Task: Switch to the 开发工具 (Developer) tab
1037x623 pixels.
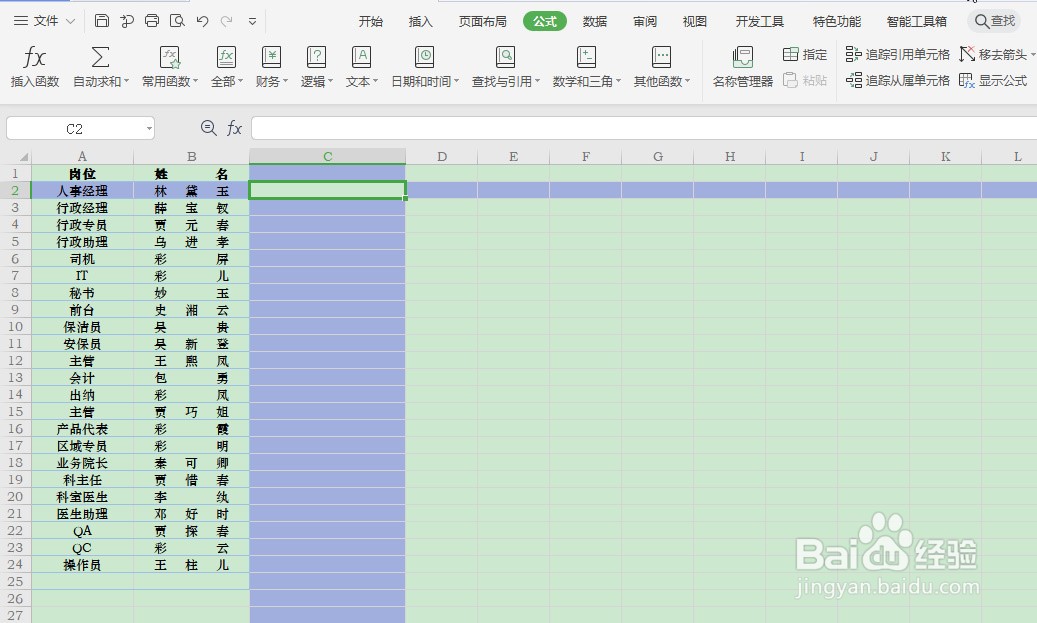Action: [x=759, y=22]
